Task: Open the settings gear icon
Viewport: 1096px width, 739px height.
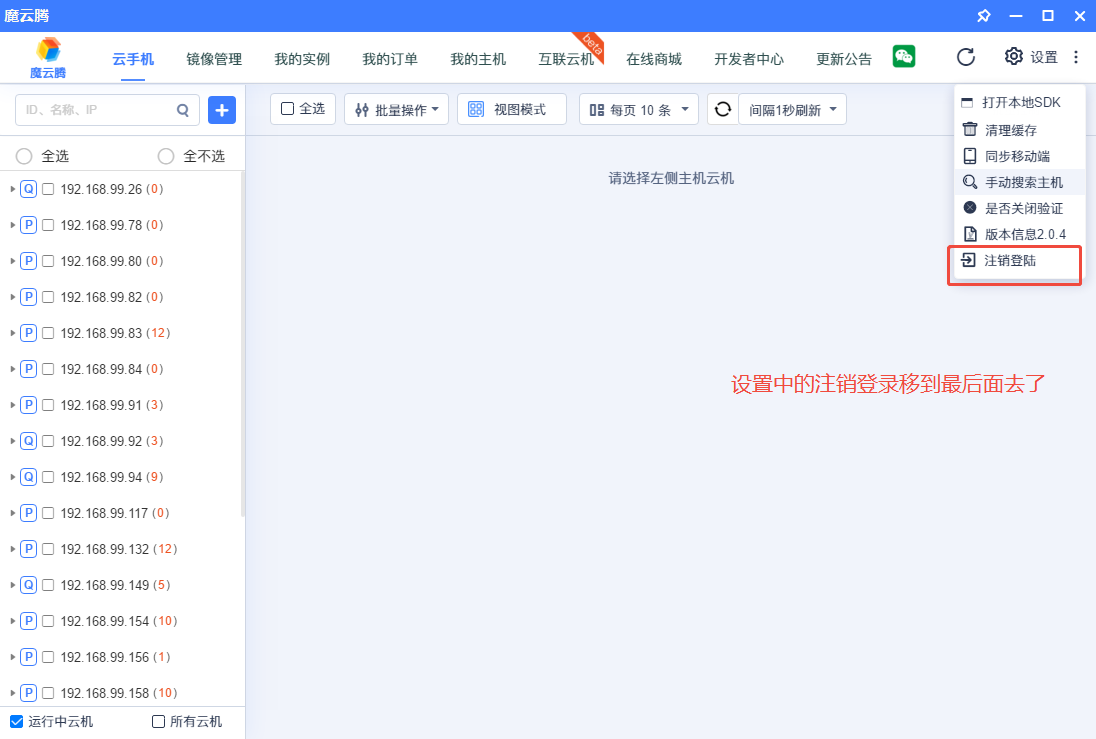Action: tap(1014, 57)
